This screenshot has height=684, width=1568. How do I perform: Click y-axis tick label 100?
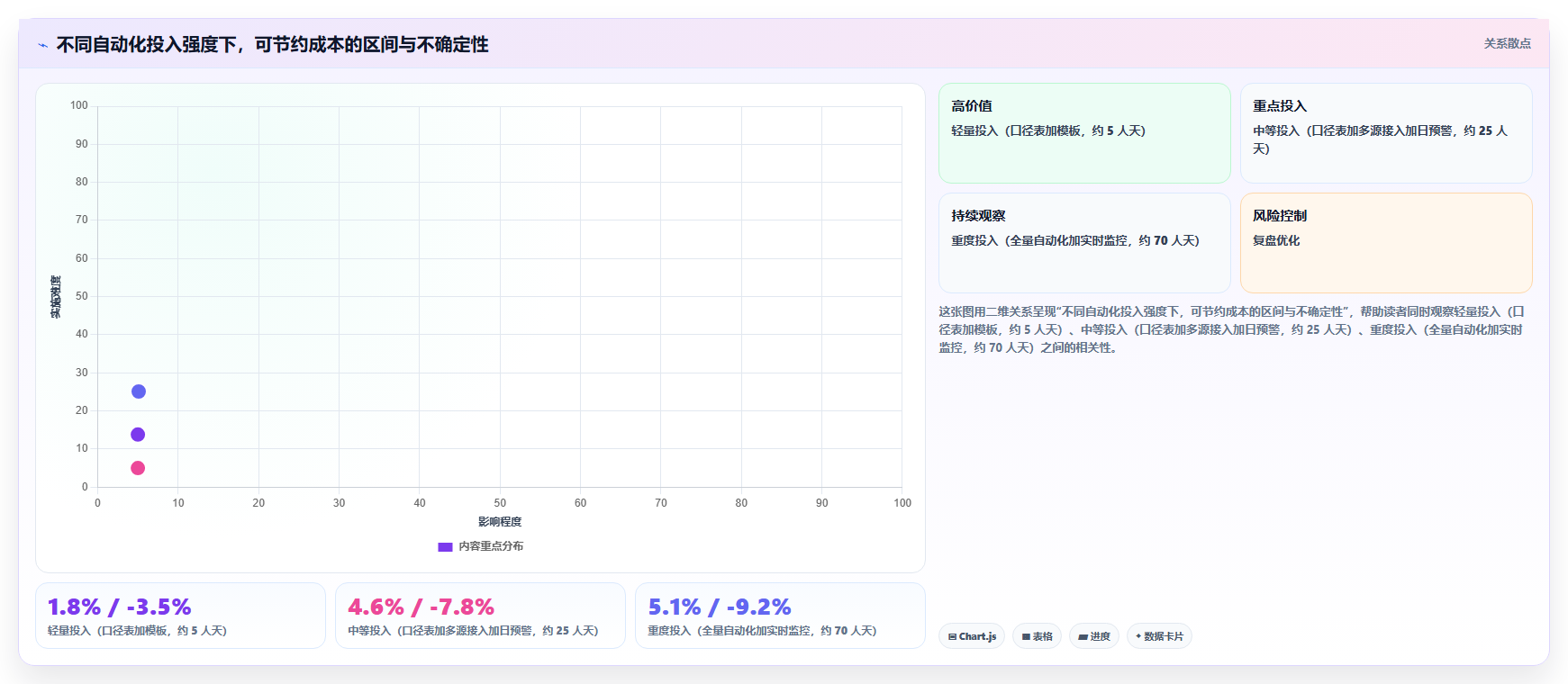pos(79,105)
